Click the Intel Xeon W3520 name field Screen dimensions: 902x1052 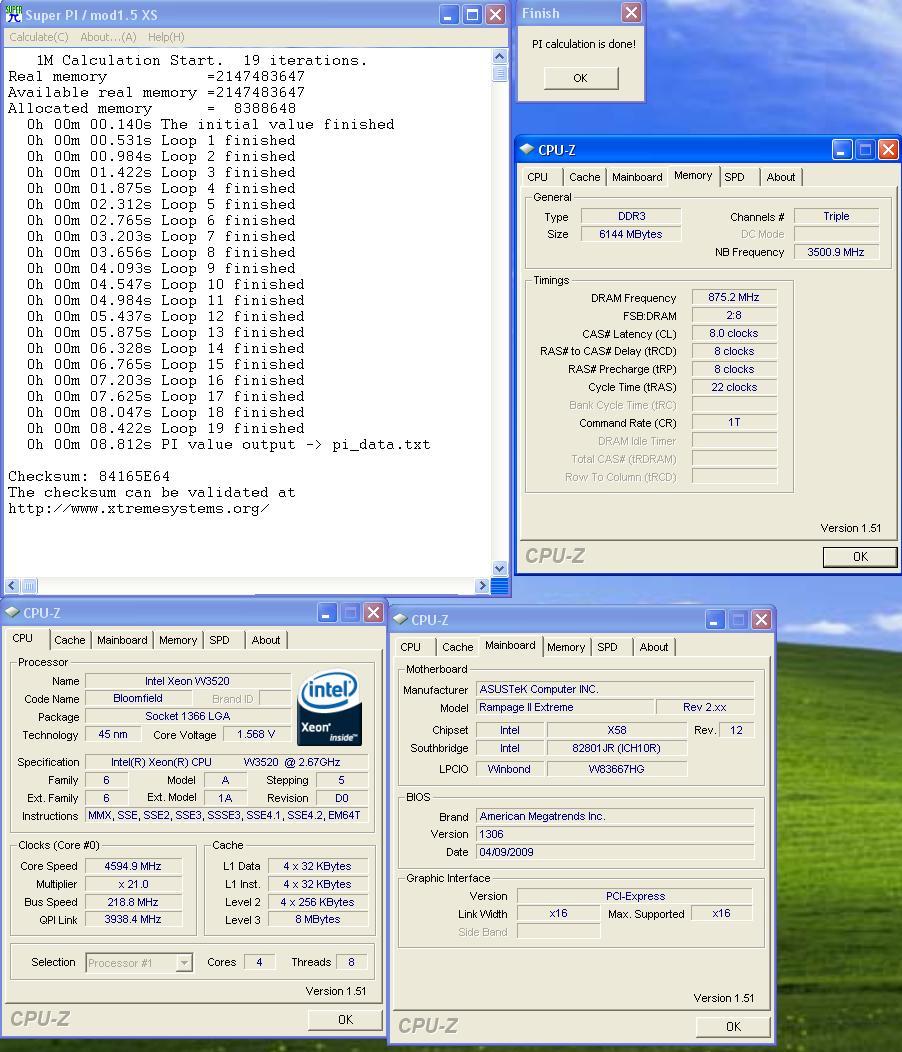point(187,681)
